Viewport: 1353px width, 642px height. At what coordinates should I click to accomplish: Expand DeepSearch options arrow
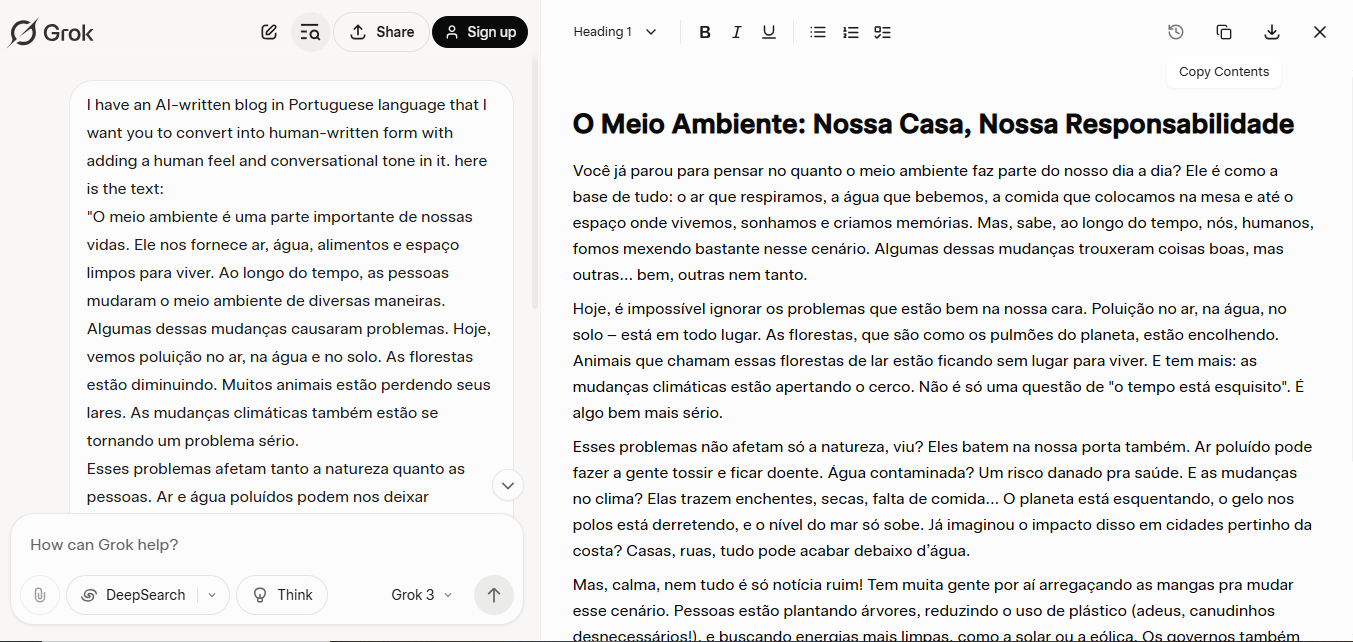click(x=212, y=595)
